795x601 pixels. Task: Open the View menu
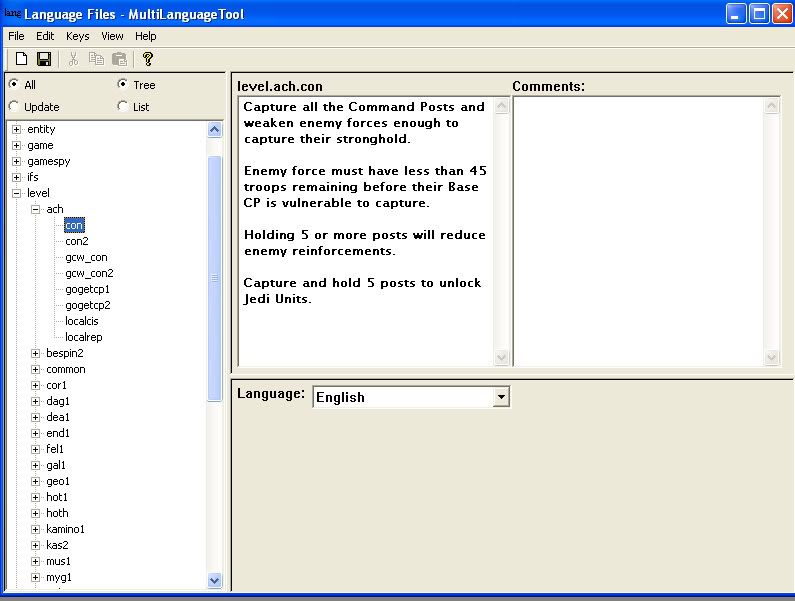[x=112, y=36]
